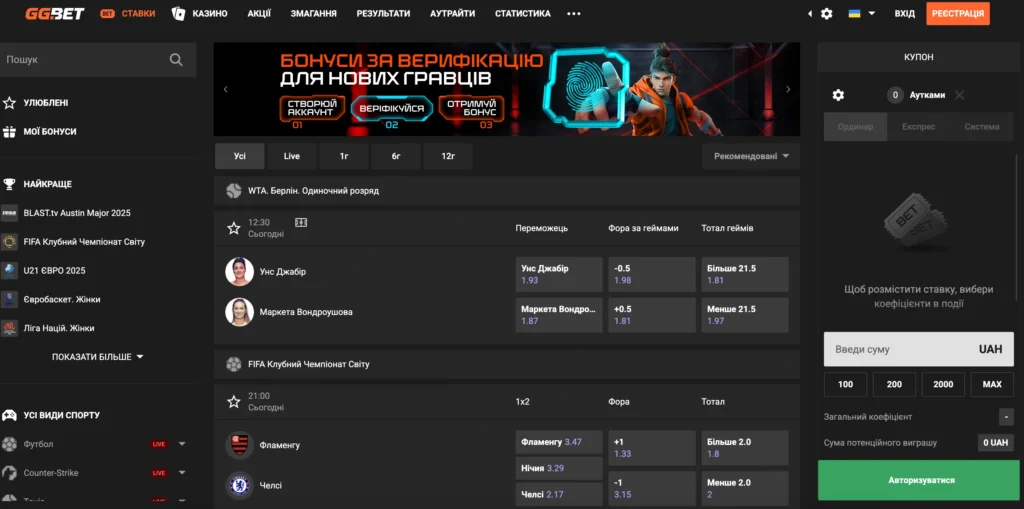This screenshot has width=1024, height=509.
Task: Click the GG.BET logo
Action: [x=55, y=14]
